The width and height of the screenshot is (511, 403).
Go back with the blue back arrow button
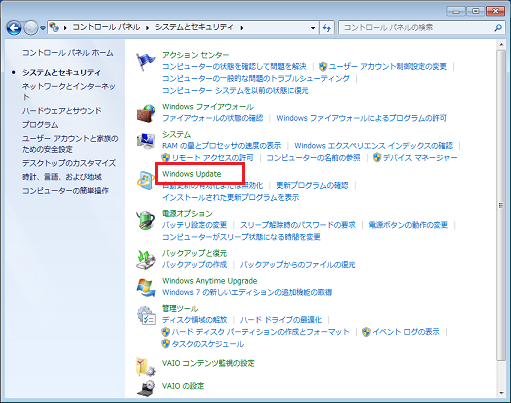tap(14, 28)
